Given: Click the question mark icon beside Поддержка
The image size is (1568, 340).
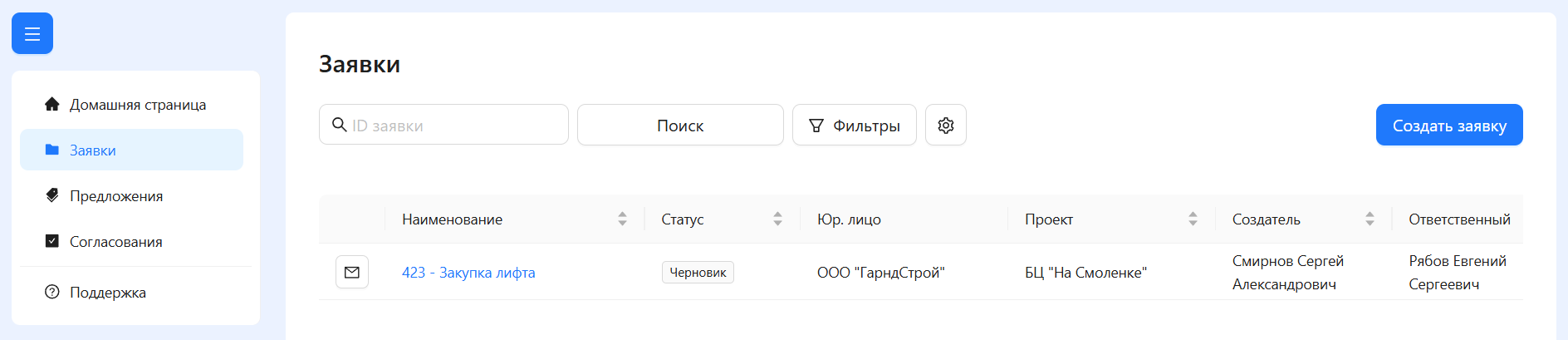Looking at the screenshot, I should (x=52, y=292).
